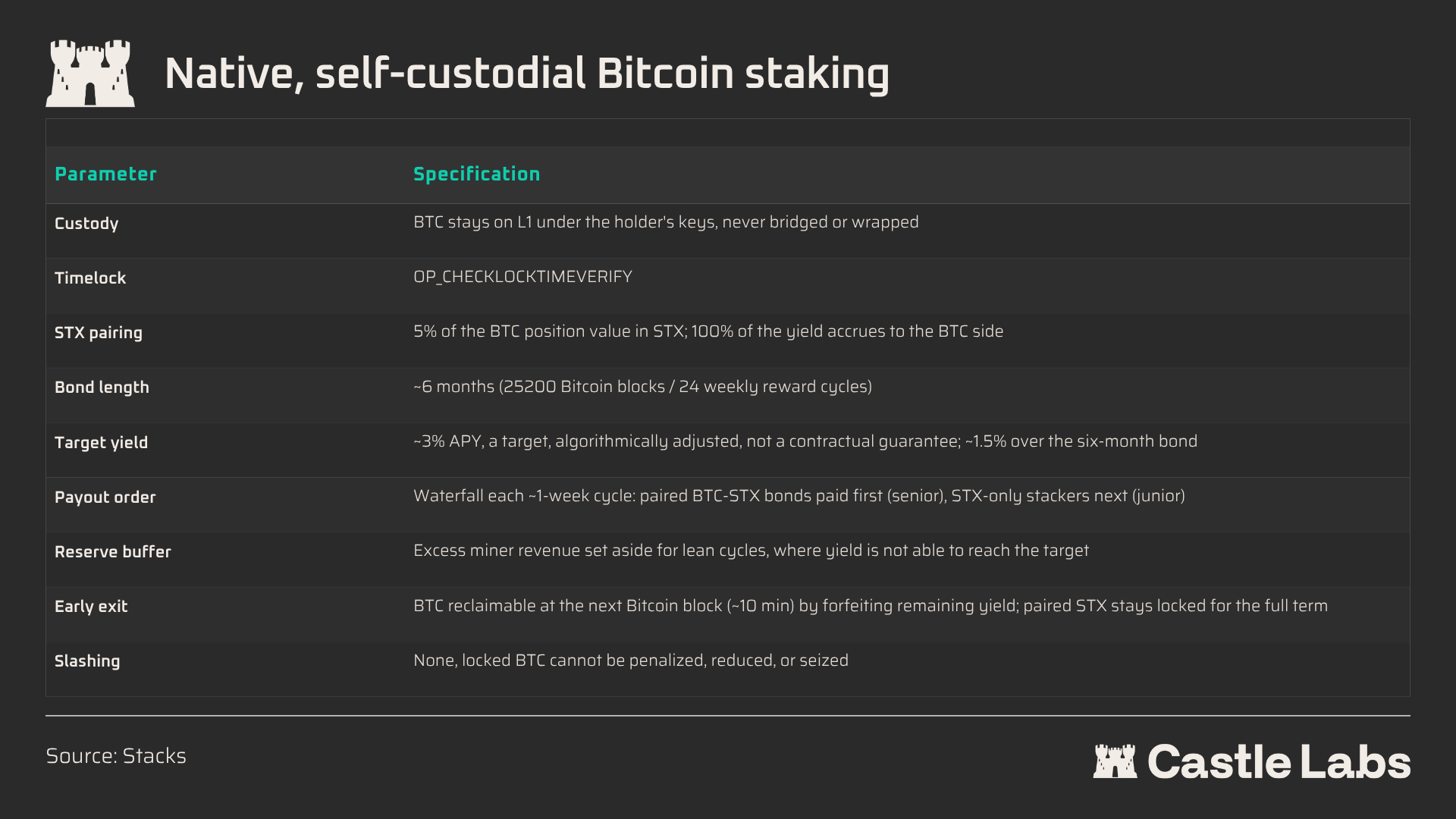Click the slashing None specification text
The width and height of the screenshot is (1456, 819).
[631, 661]
